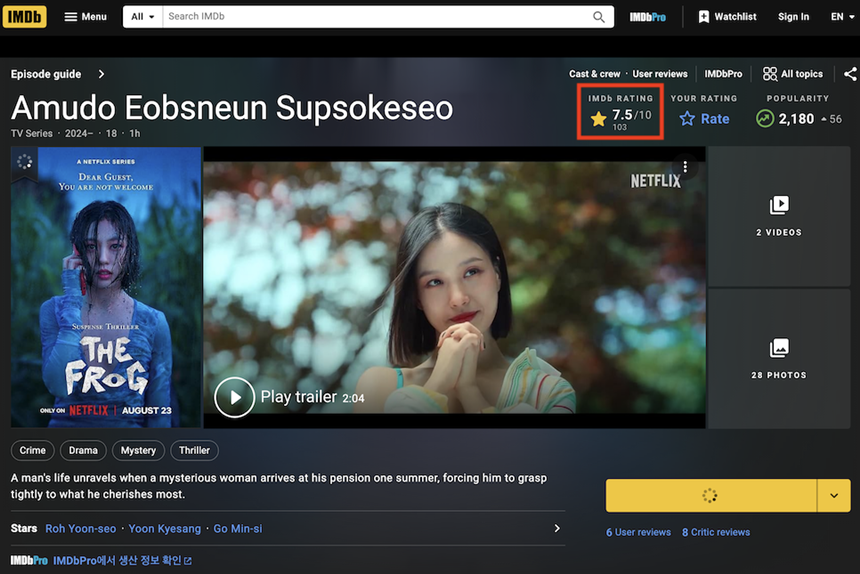860x574 pixels.
Task: Click Rate to give your rating
Action: (704, 118)
